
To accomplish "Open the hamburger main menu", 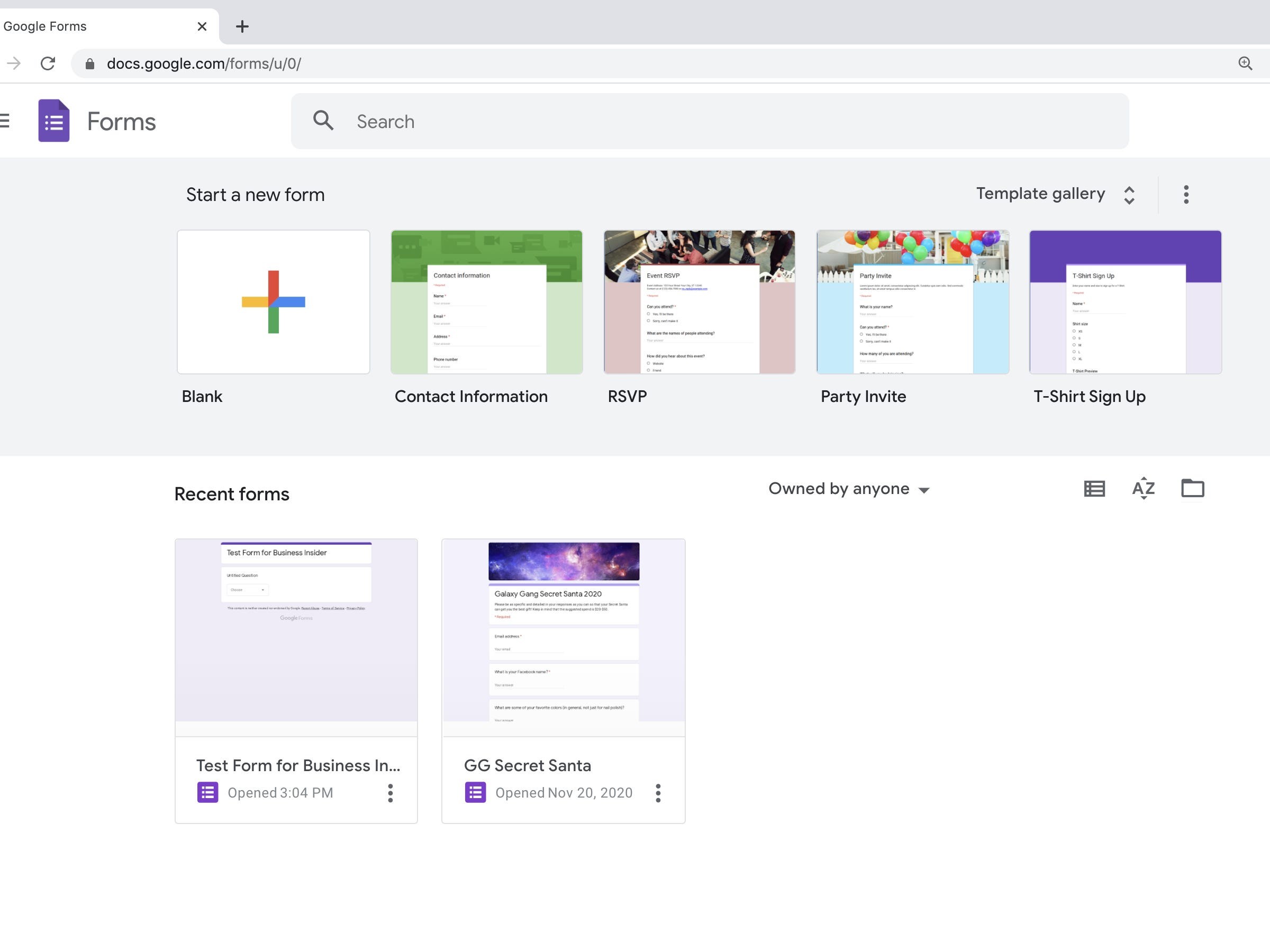I will [5, 121].
